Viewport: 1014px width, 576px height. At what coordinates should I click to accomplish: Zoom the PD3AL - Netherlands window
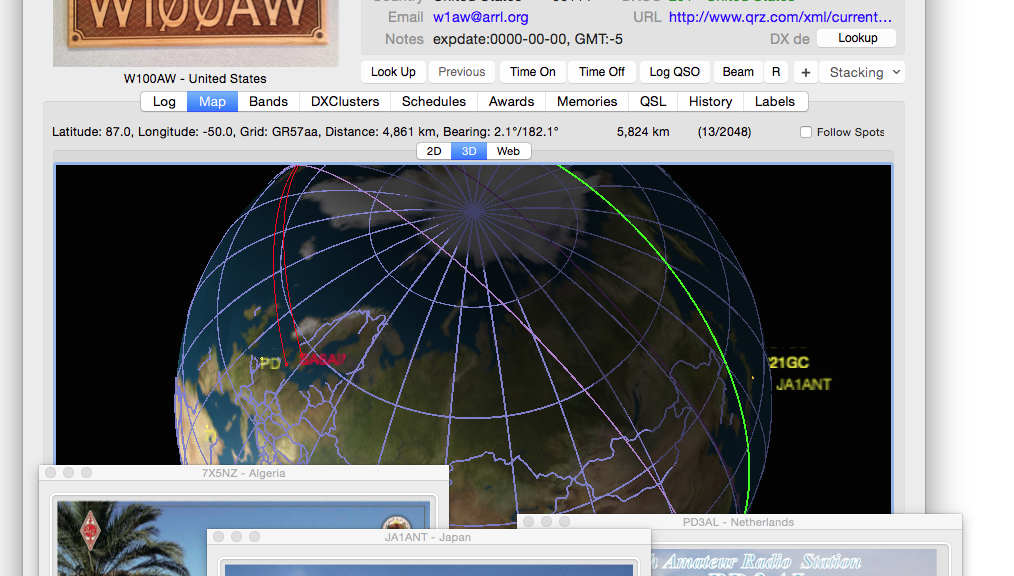click(x=565, y=522)
